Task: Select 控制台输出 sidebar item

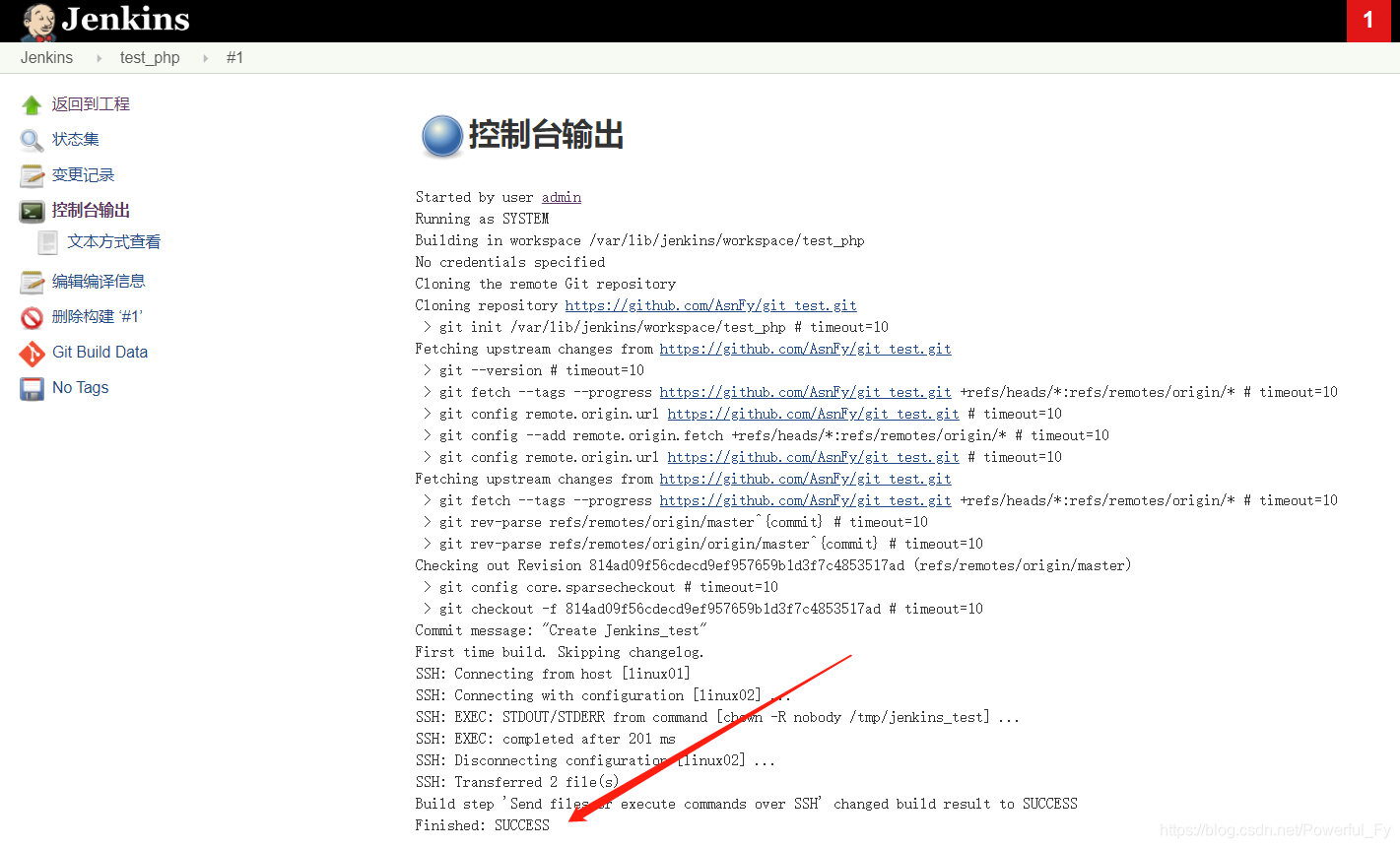Action: click(x=91, y=211)
